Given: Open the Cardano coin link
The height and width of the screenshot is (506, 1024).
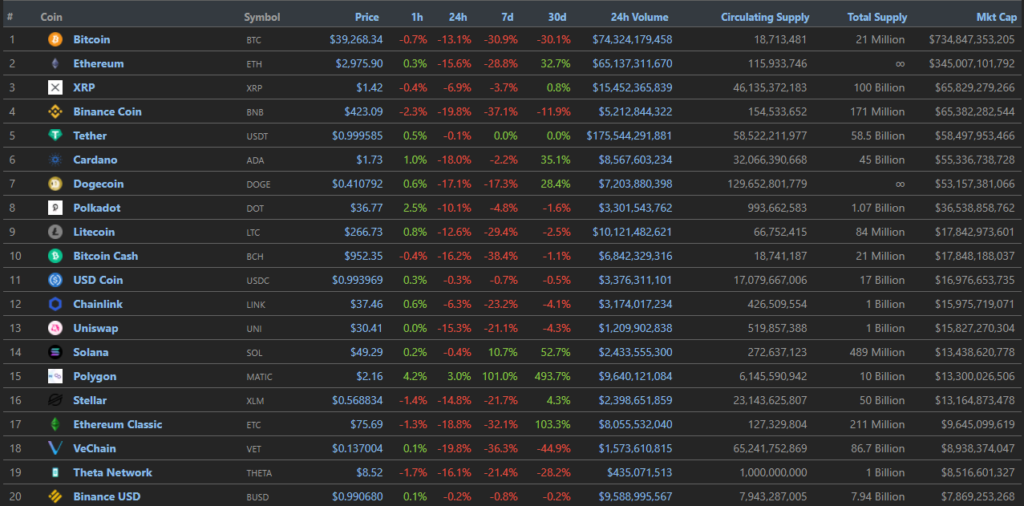Looking at the screenshot, I should (x=93, y=160).
